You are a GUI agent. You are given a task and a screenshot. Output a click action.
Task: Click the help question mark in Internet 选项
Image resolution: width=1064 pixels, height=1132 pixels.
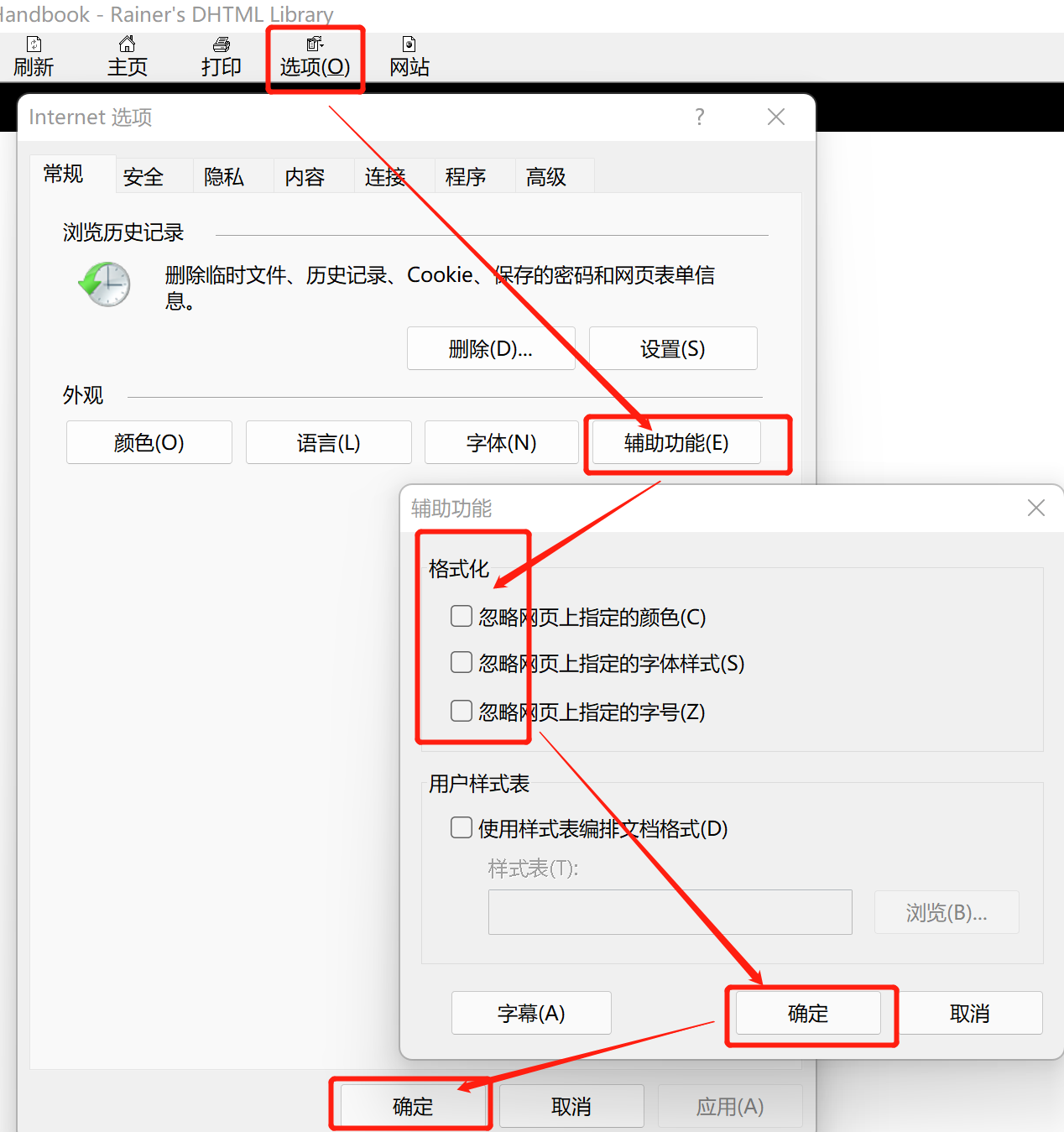[700, 117]
